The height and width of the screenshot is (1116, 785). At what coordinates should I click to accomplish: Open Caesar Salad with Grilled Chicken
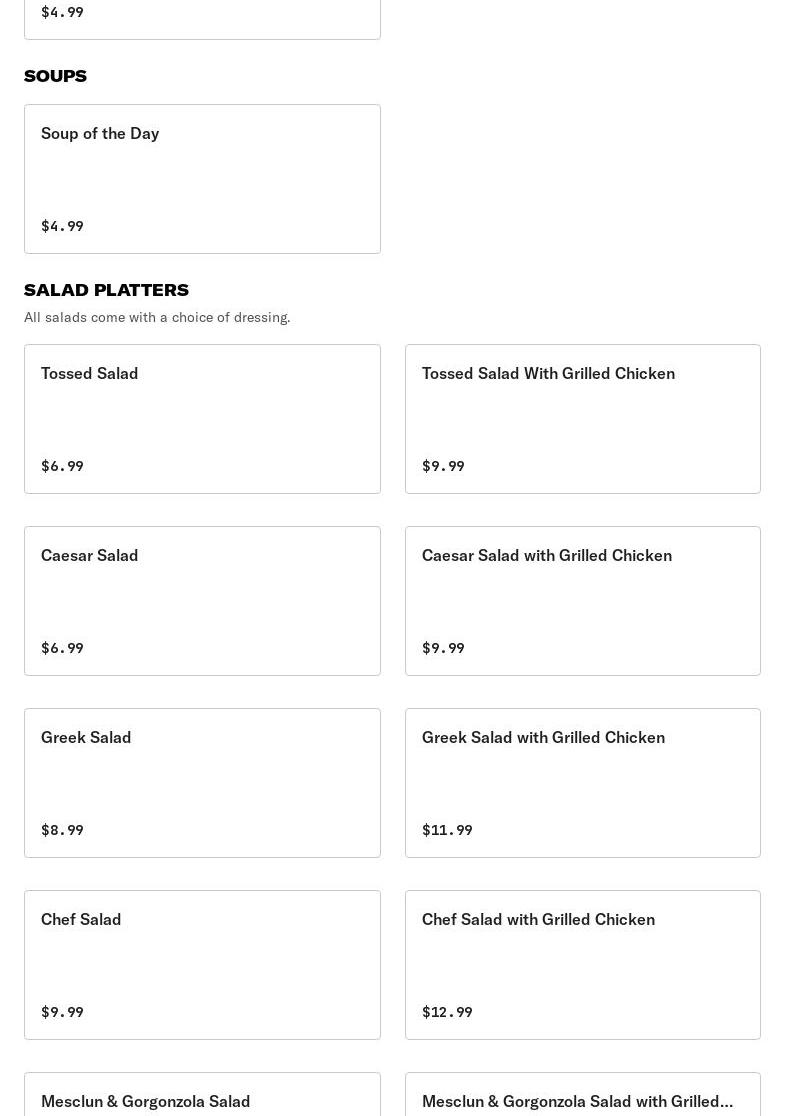(x=582, y=600)
